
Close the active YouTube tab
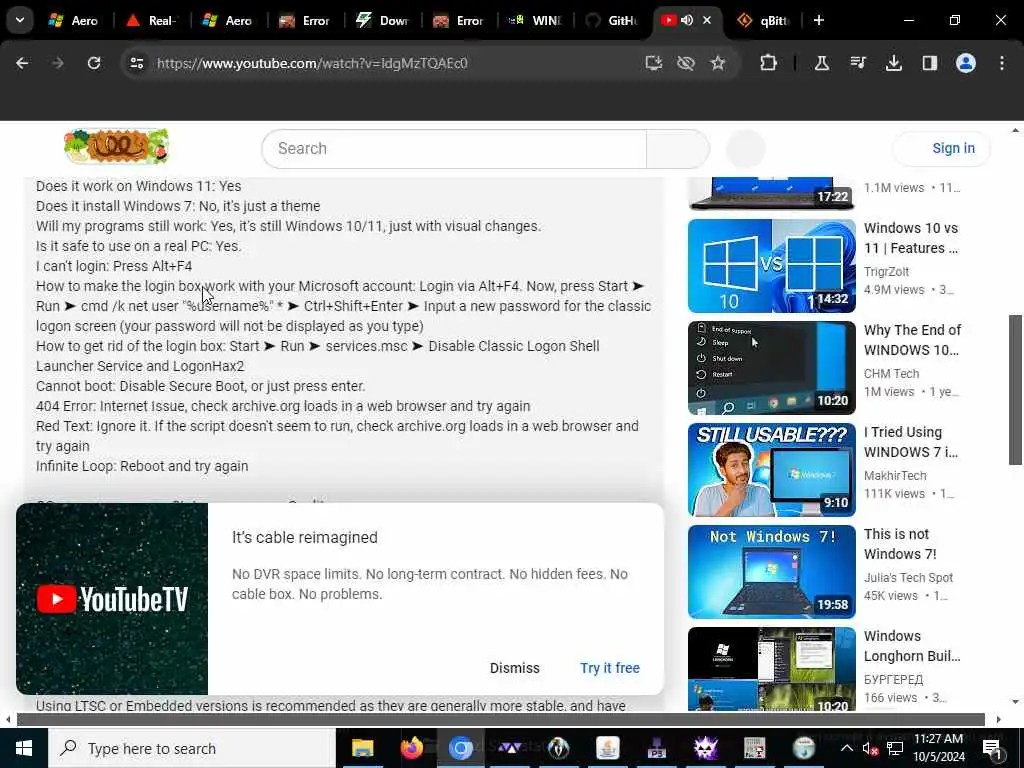pyautogui.click(x=707, y=20)
